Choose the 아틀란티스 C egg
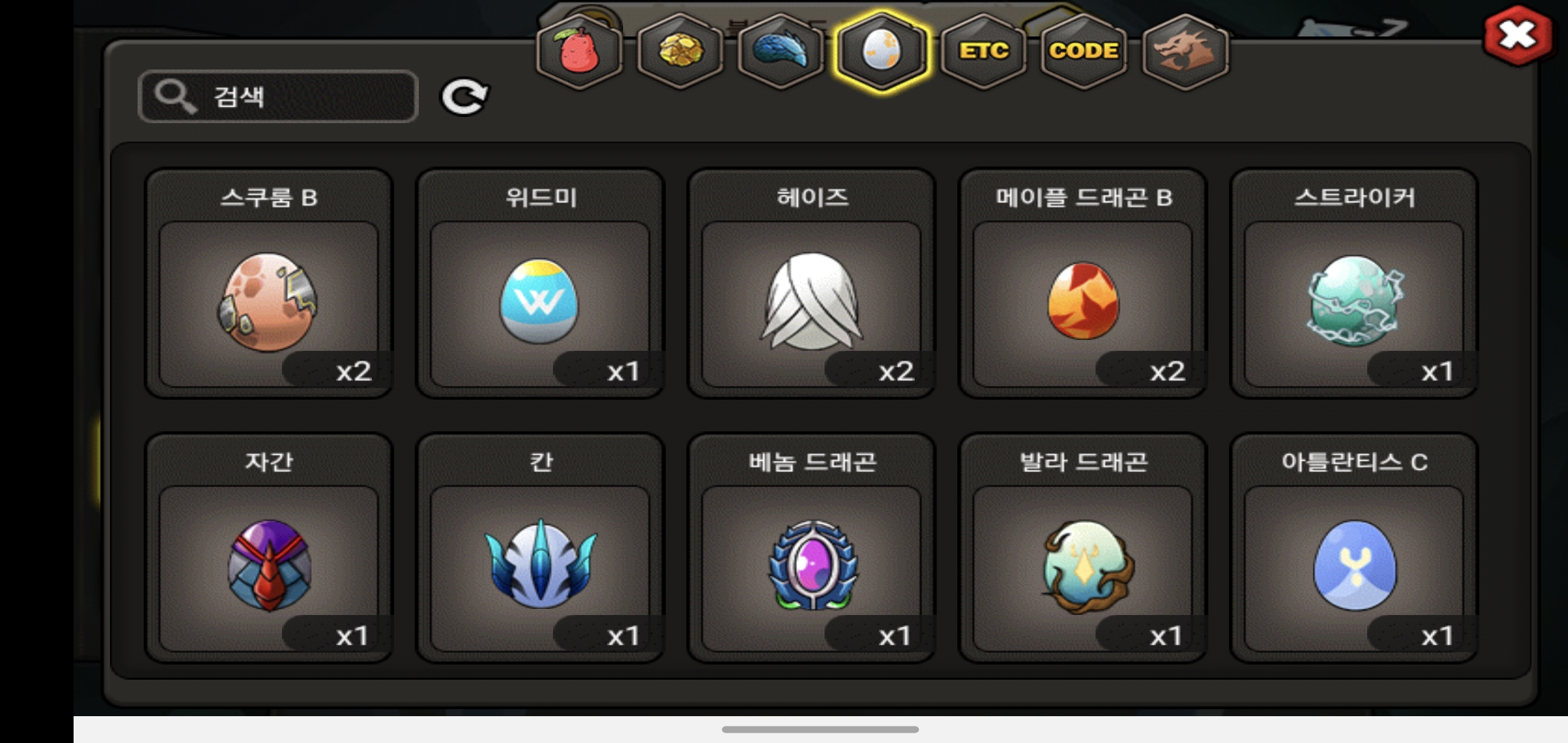The height and width of the screenshot is (743, 1568). pos(1354,548)
